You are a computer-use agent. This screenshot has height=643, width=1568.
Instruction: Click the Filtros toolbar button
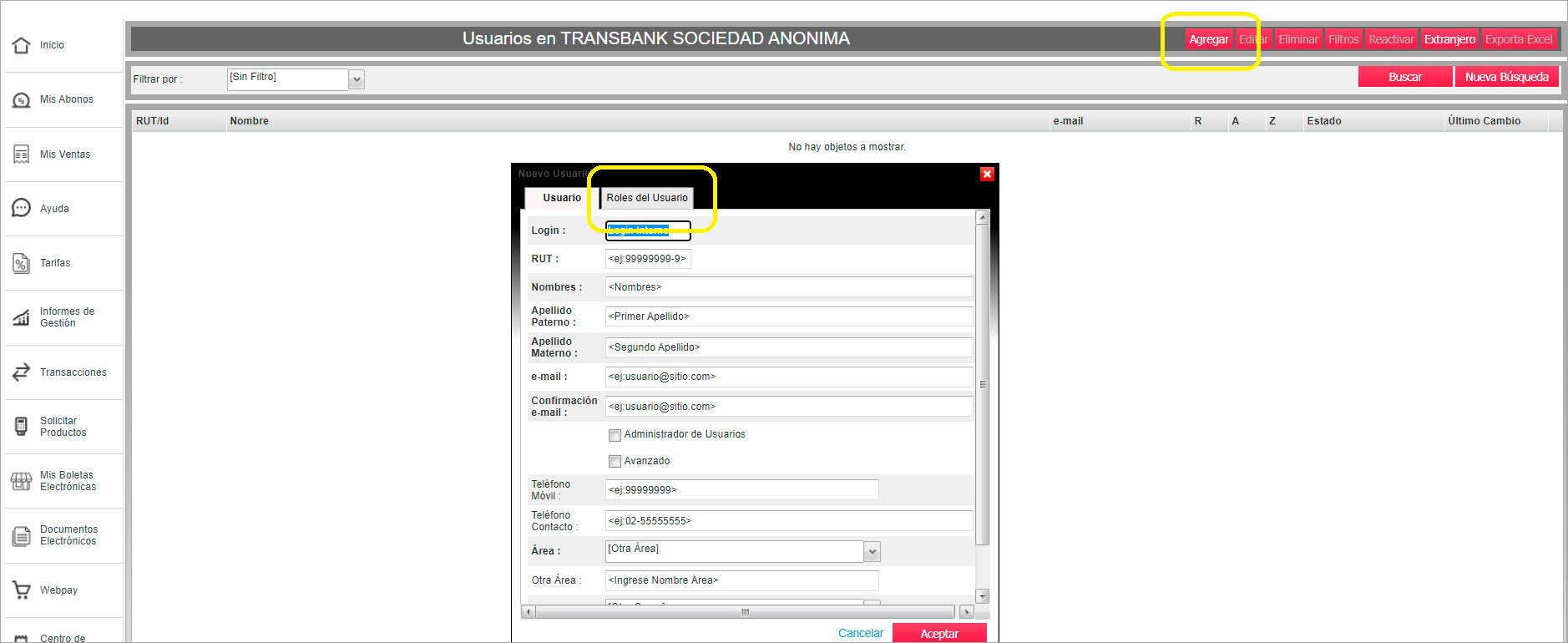click(x=1343, y=39)
